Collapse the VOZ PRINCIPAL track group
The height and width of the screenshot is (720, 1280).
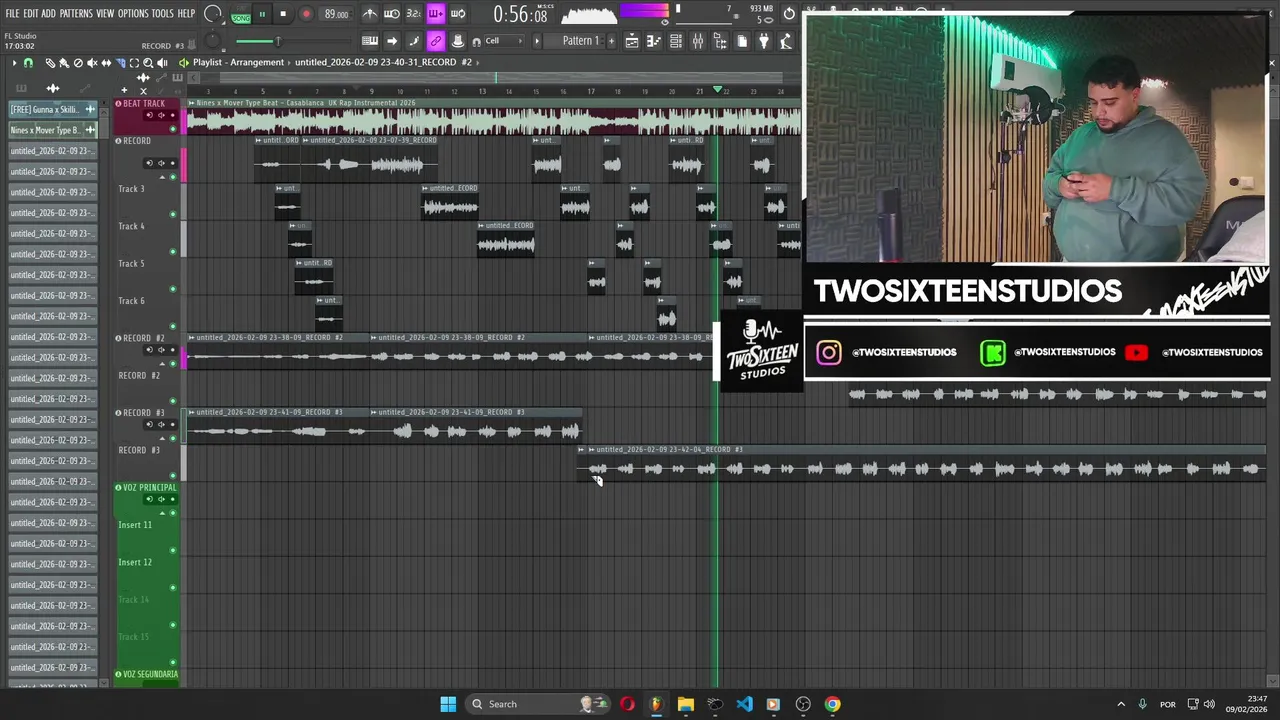[x=162, y=513]
